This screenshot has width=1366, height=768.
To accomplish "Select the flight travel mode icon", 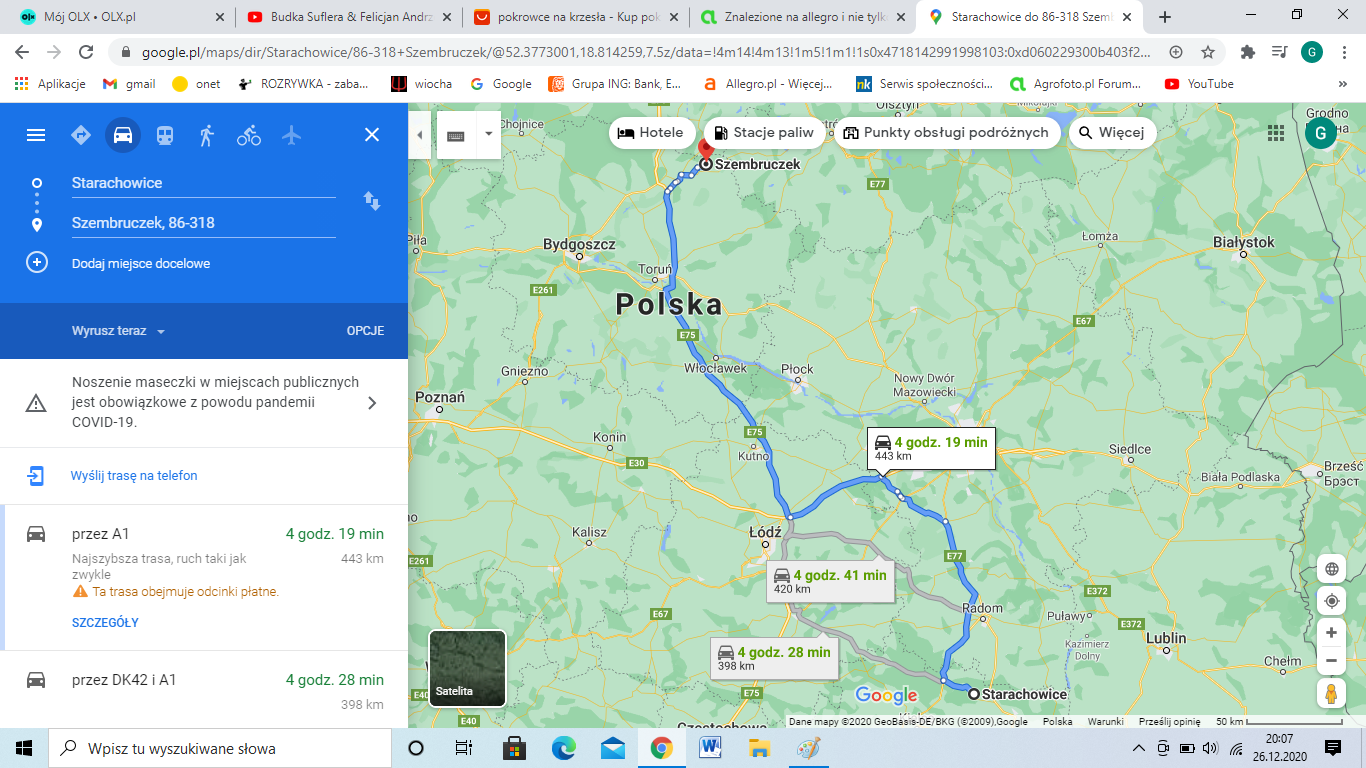I will pyautogui.click(x=291, y=135).
